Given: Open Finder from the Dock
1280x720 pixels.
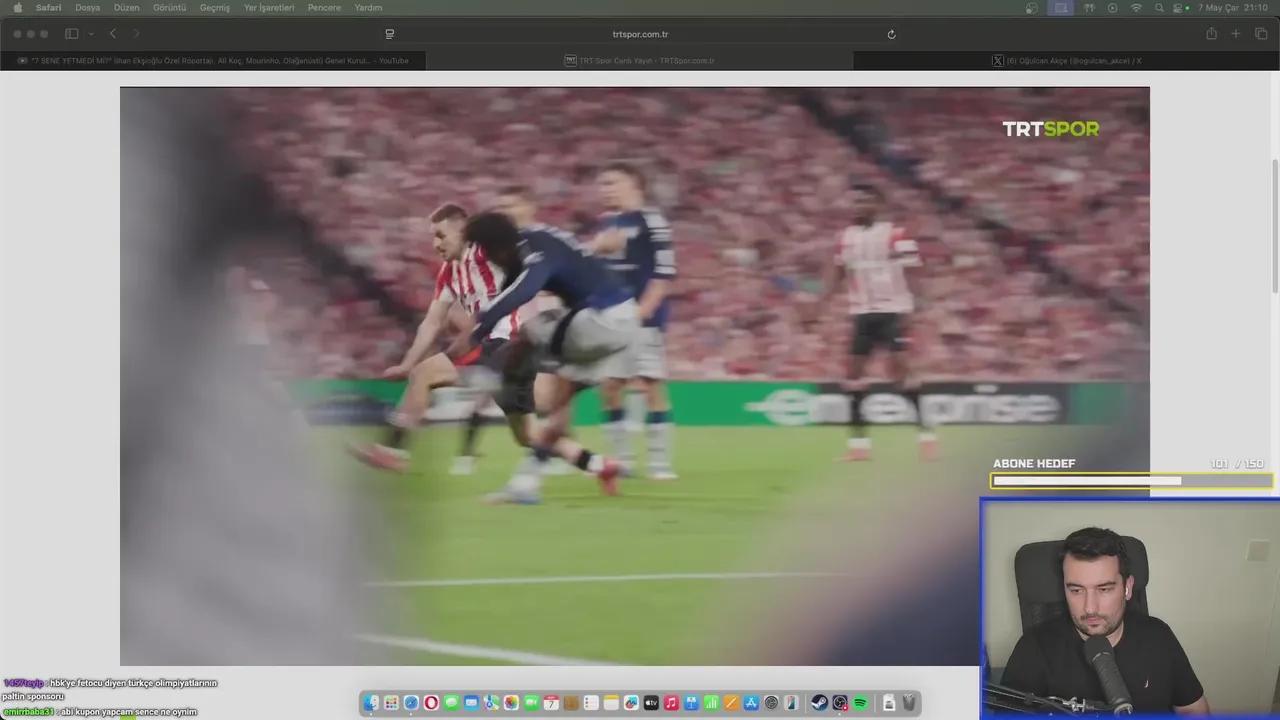Looking at the screenshot, I should click(371, 703).
